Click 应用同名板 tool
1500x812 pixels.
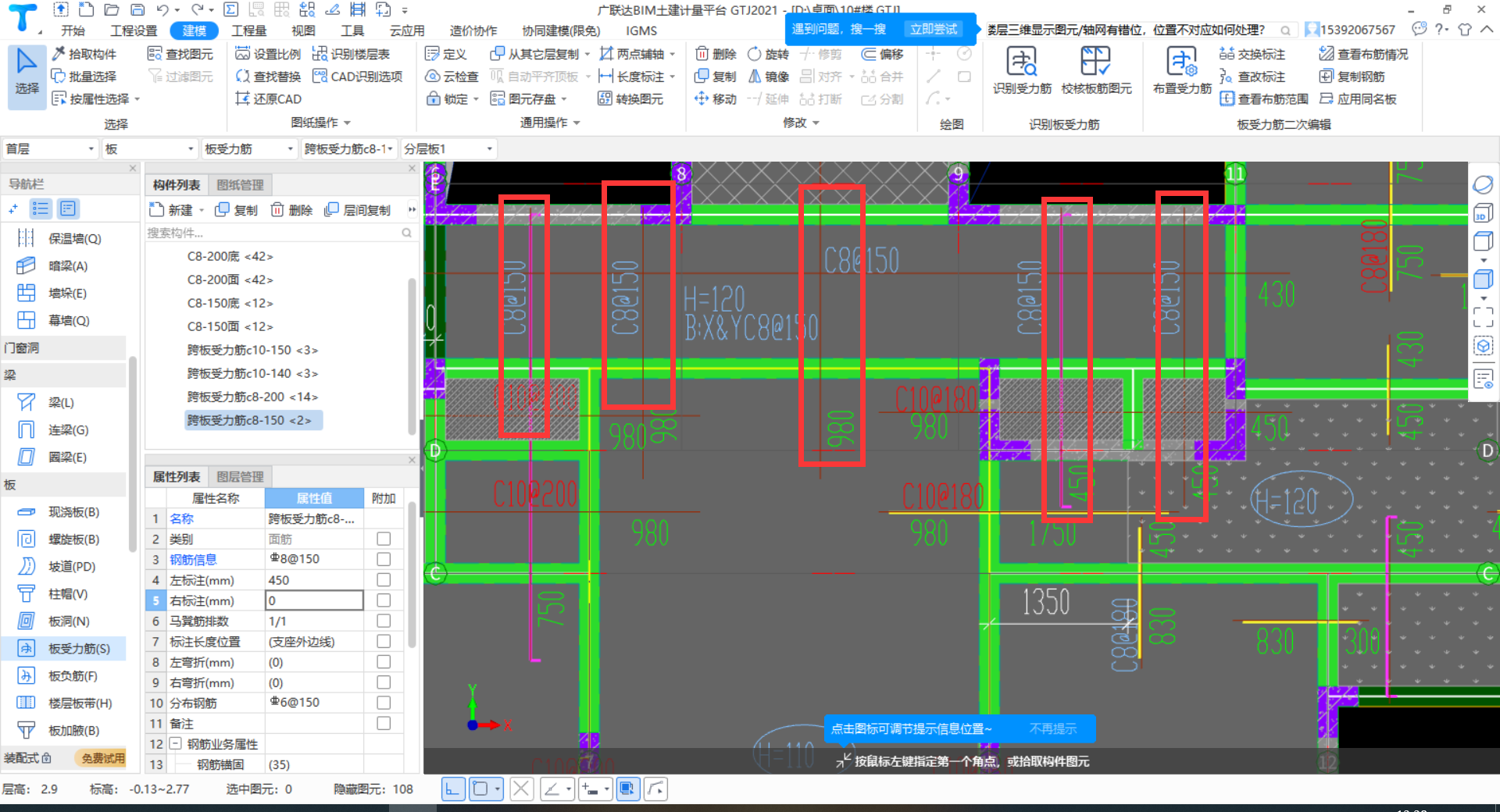1358,99
